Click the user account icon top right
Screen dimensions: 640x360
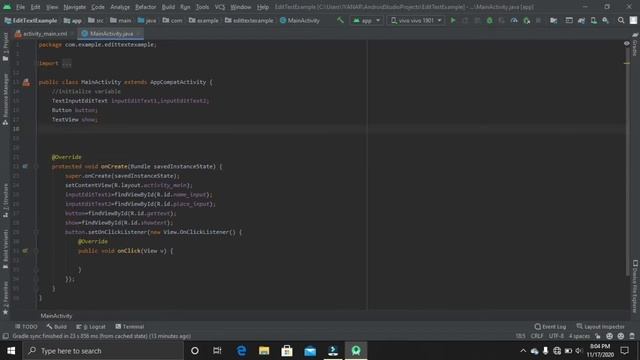(x=633, y=20)
